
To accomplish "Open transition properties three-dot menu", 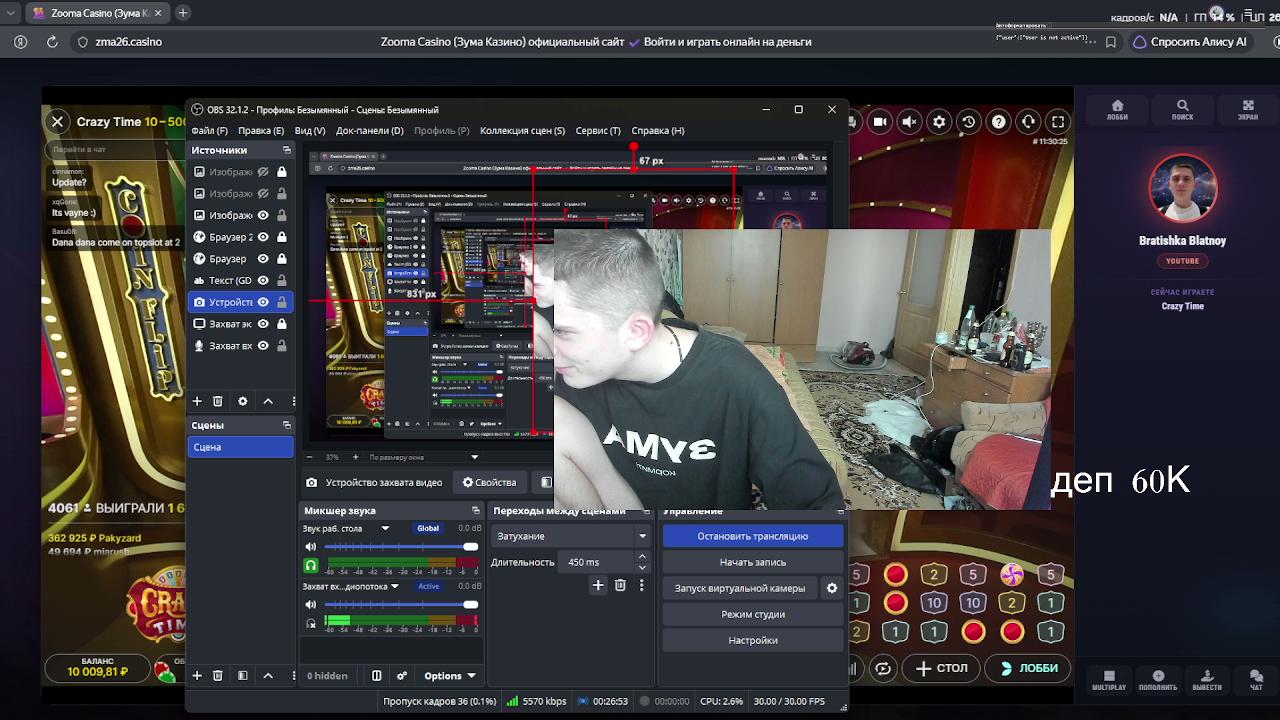I will coord(642,585).
